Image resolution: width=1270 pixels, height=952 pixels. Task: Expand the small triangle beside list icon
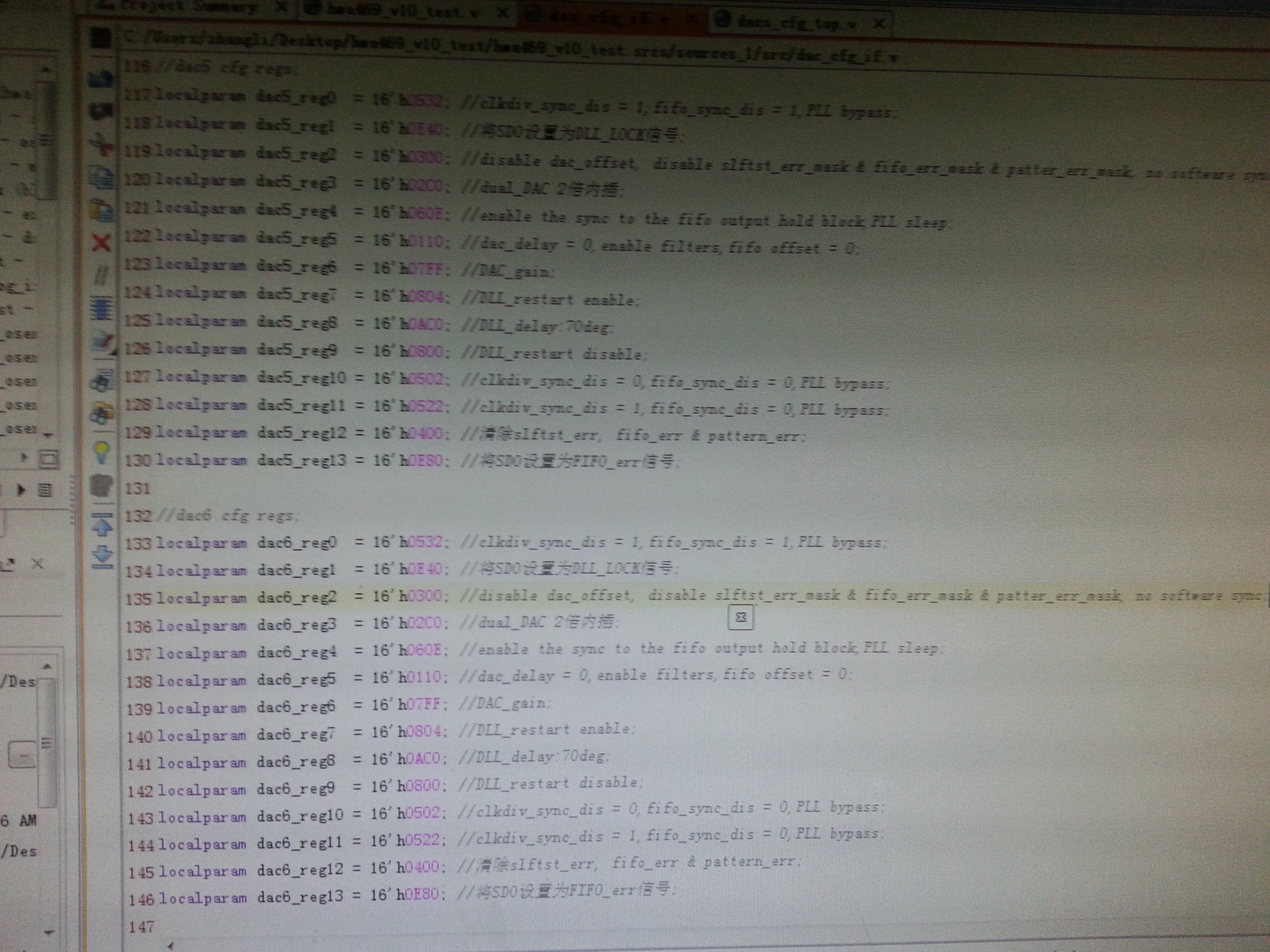(x=21, y=490)
